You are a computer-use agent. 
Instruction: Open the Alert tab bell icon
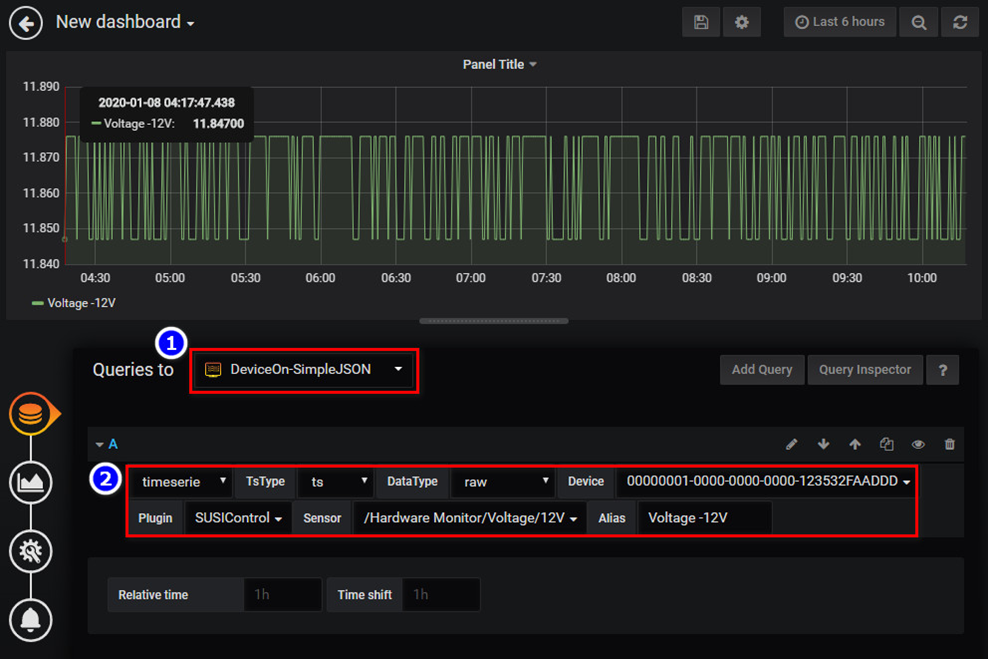coord(31,619)
